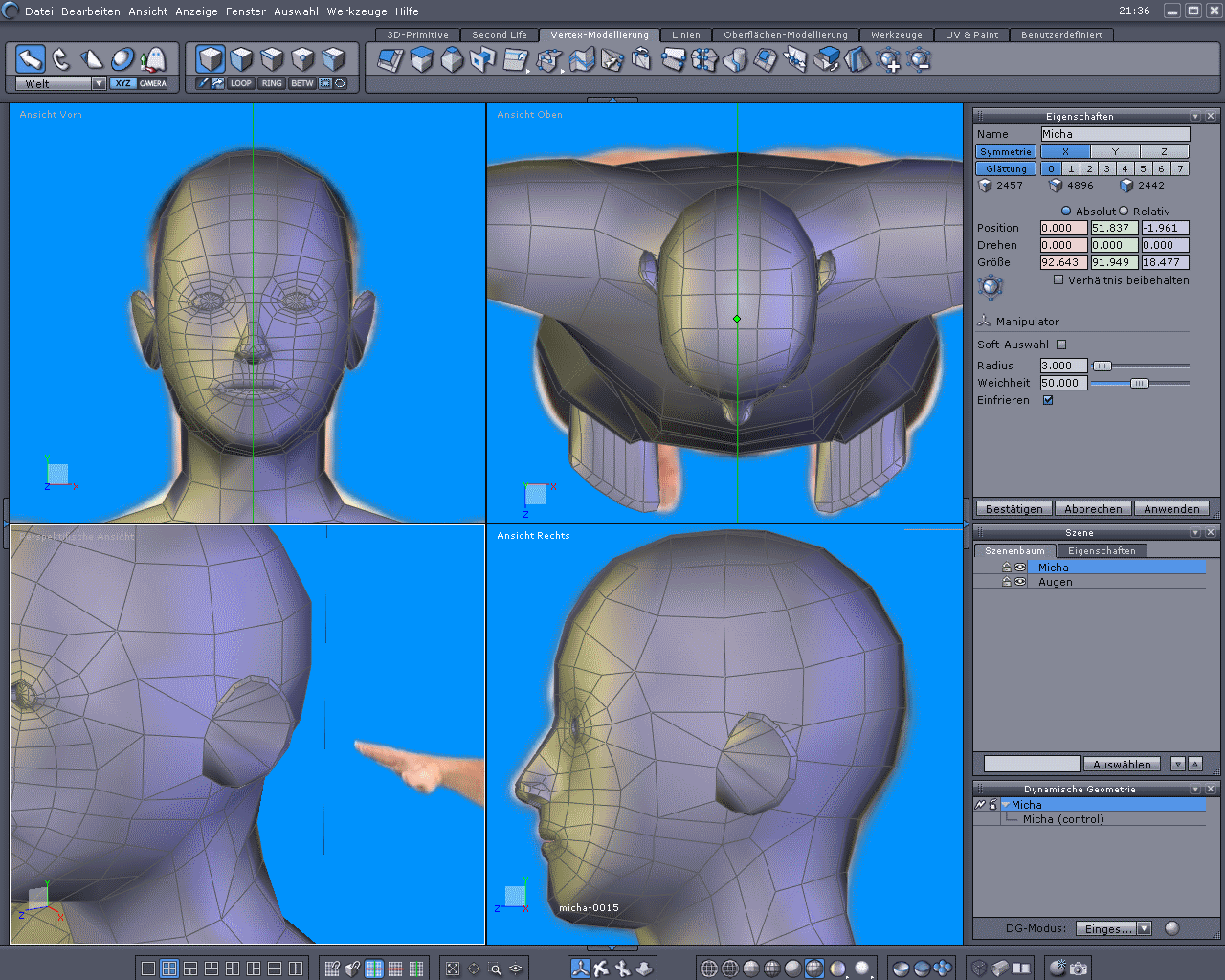Click the add smoothing level icon

pyautogui.click(x=889, y=60)
